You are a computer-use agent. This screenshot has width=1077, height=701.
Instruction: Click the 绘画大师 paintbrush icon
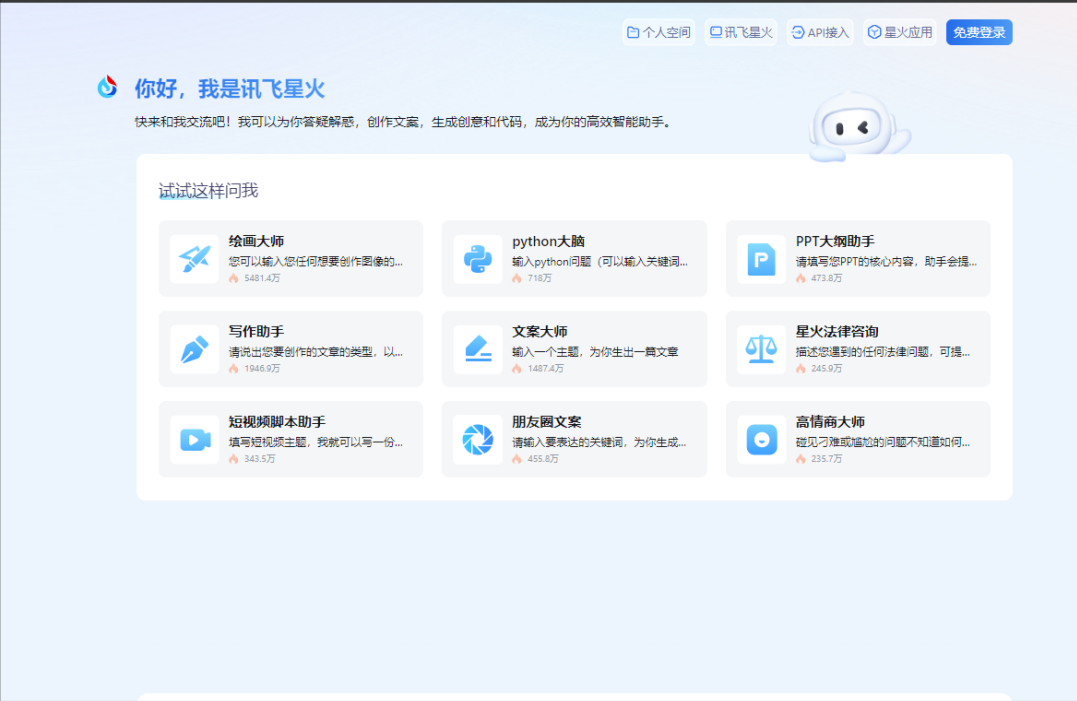(x=194, y=259)
